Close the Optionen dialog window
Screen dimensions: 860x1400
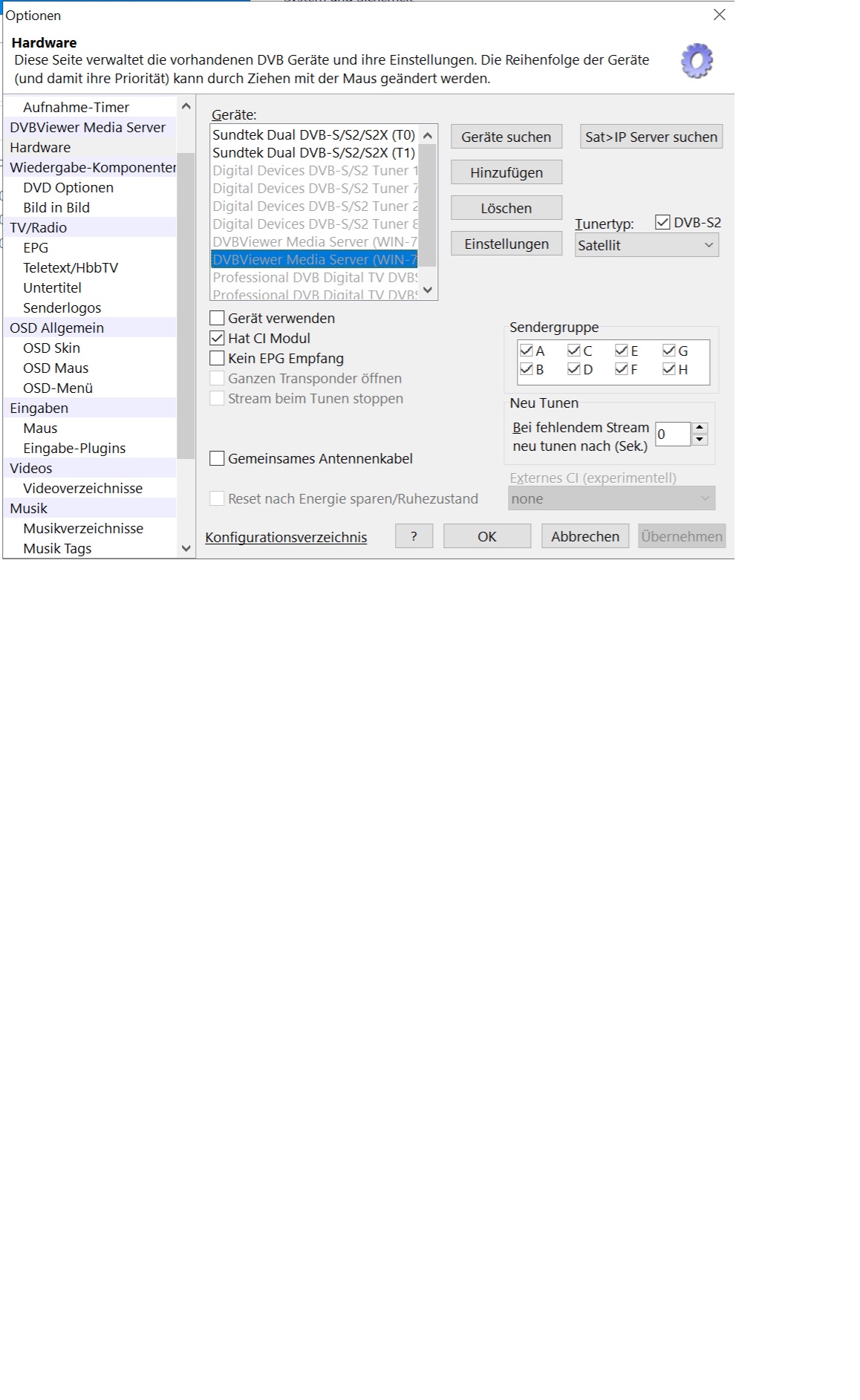pyautogui.click(x=719, y=15)
